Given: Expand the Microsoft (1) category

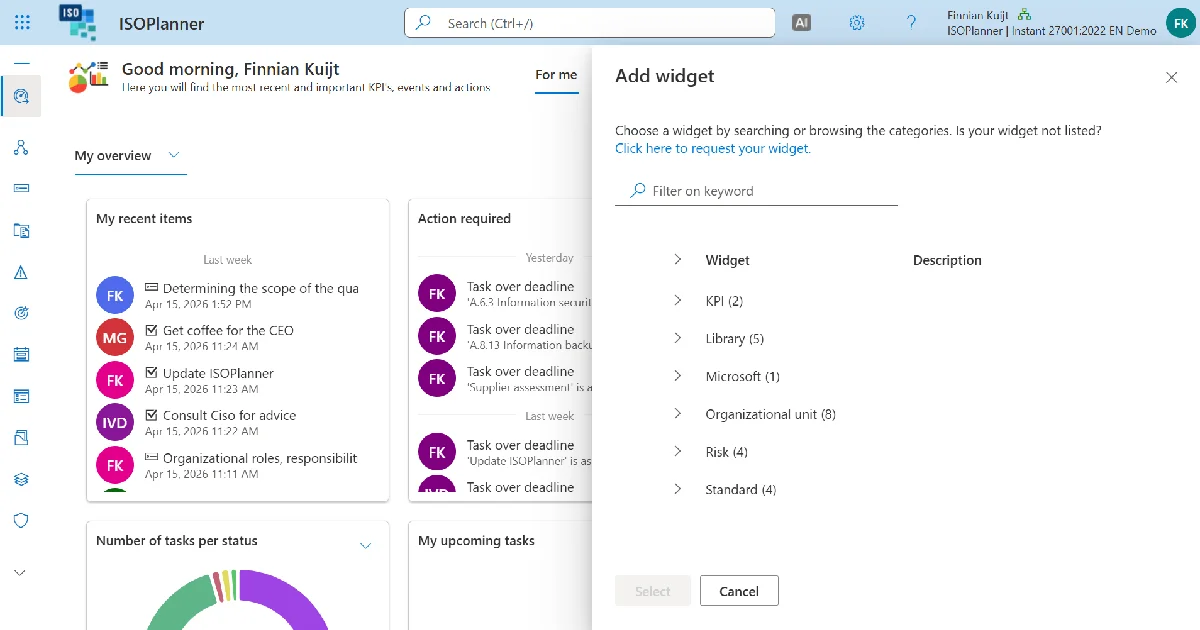Looking at the screenshot, I should pyautogui.click(x=677, y=376).
